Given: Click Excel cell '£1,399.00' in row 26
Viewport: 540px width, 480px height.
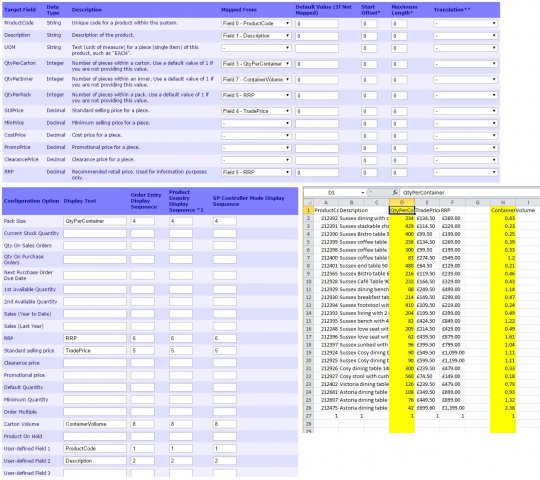Looking at the screenshot, I should pos(453,408).
